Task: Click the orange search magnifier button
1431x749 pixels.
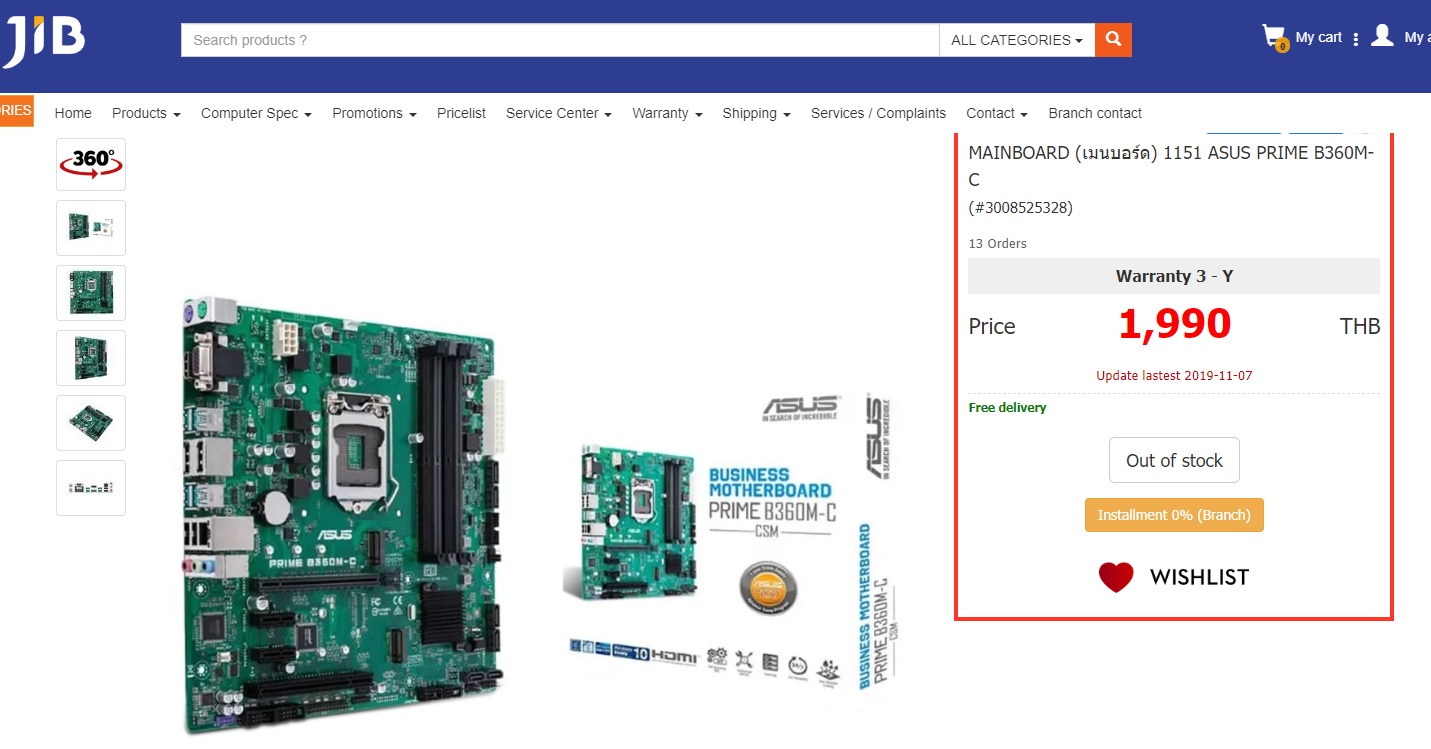Action: [1113, 40]
